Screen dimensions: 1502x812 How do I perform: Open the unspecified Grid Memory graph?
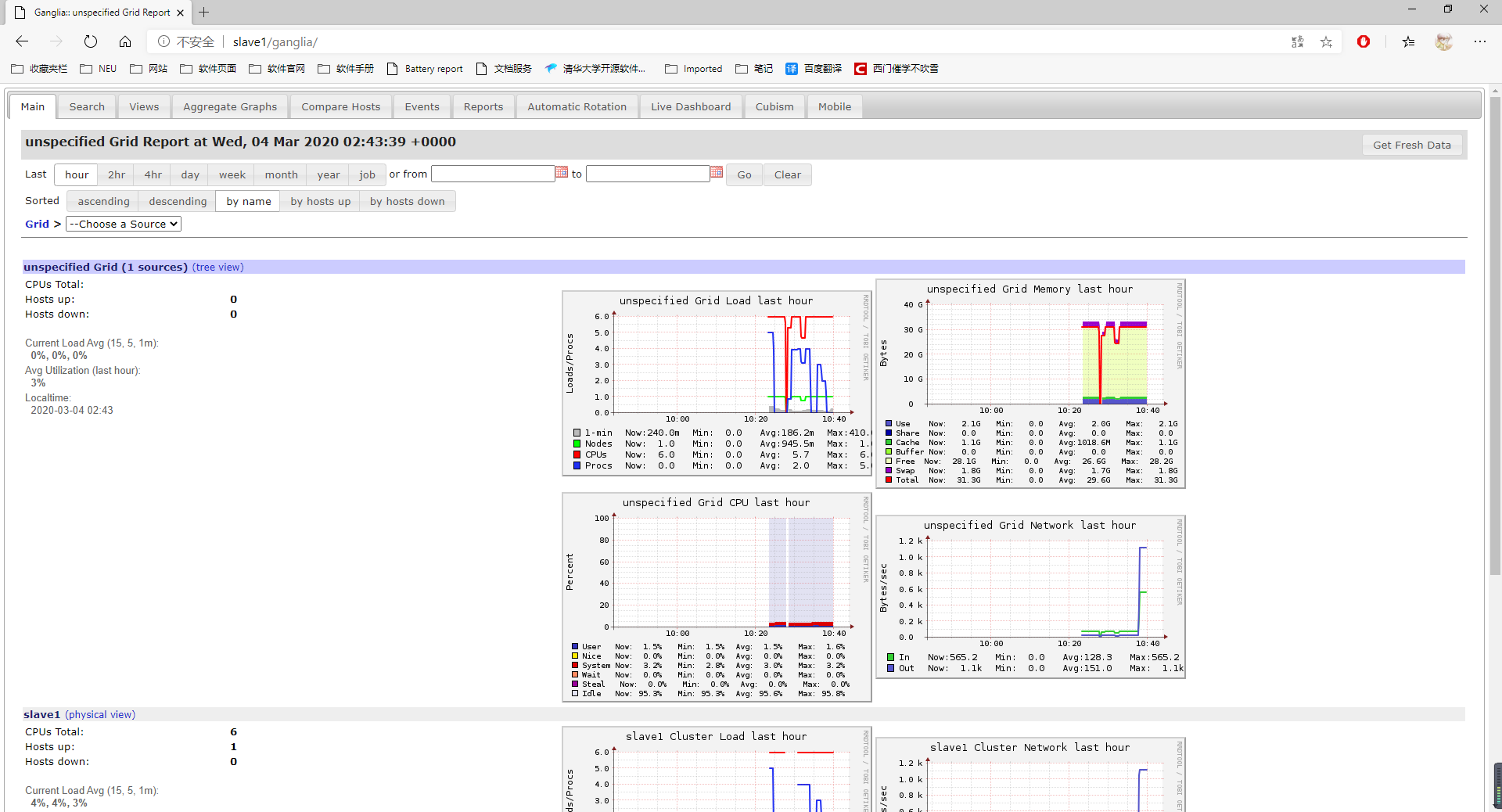(1030, 383)
